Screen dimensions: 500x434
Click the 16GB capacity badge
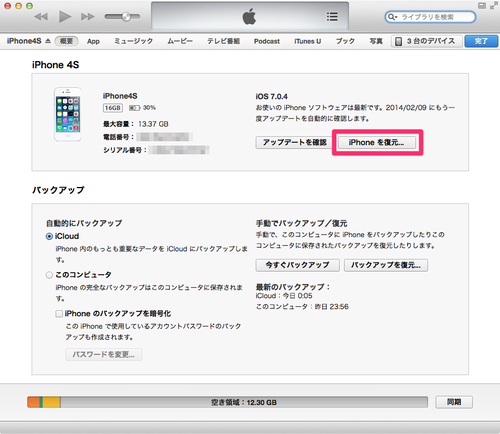(113, 108)
